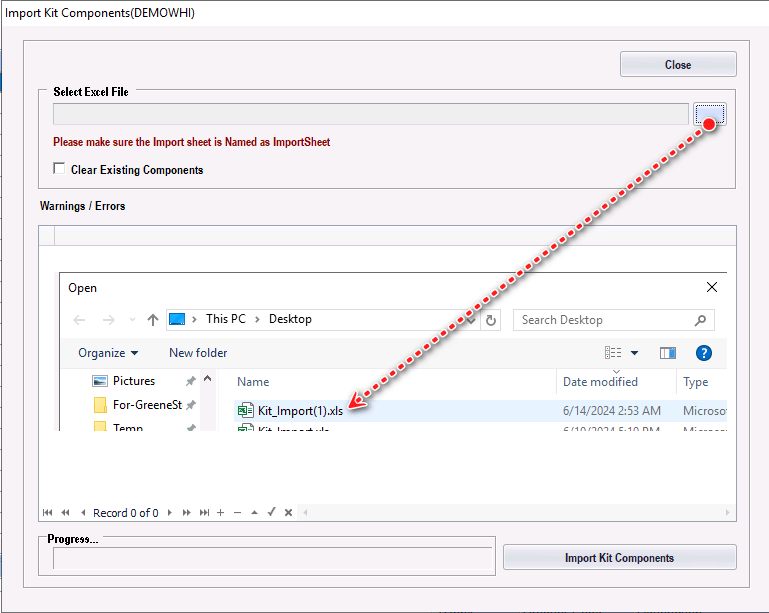Click New folder in Open dialog
The width and height of the screenshot is (769, 613).
pos(198,353)
